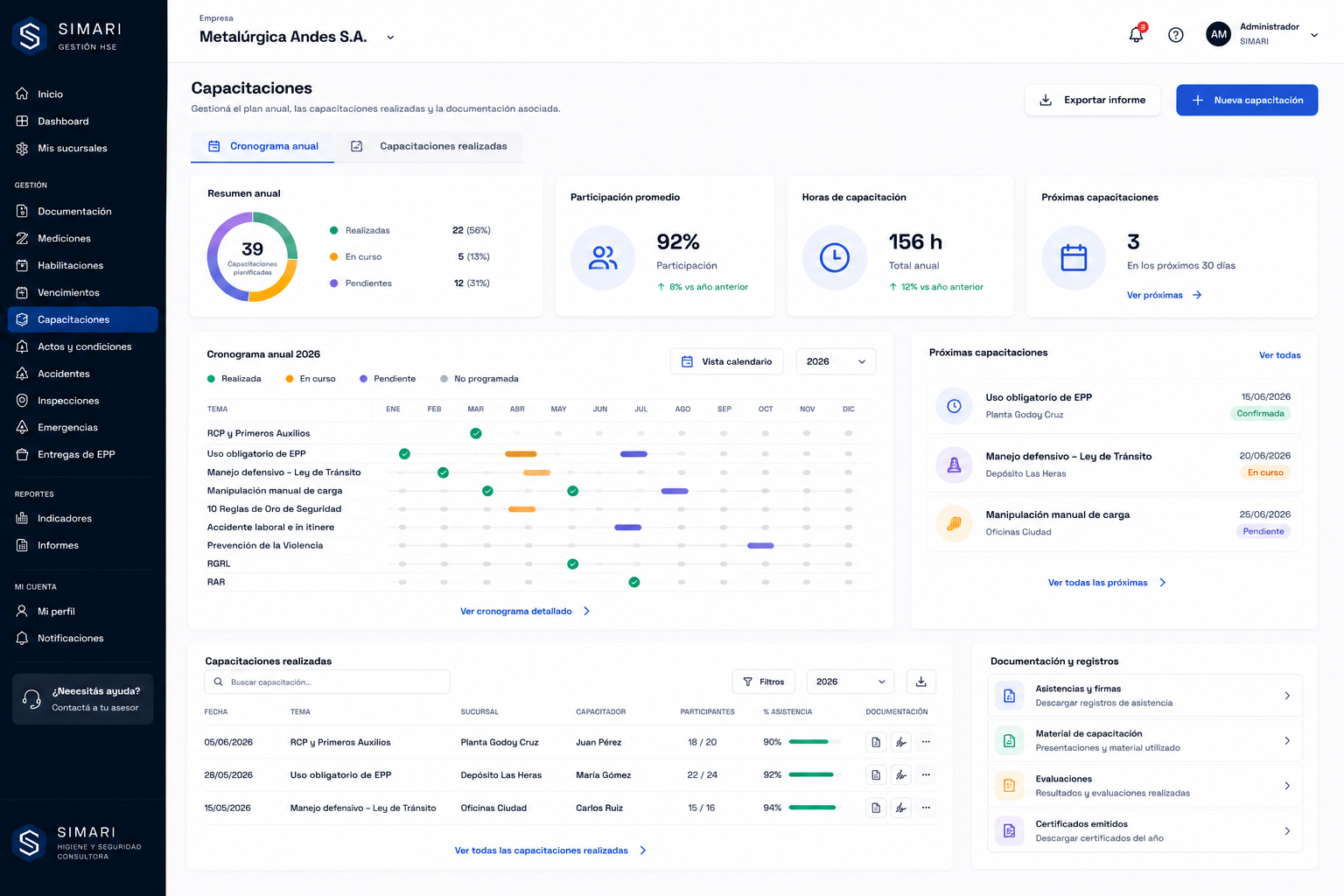Click the traffic cone icon for Manejo defensivo
1344x896 pixels.
pos(955,465)
